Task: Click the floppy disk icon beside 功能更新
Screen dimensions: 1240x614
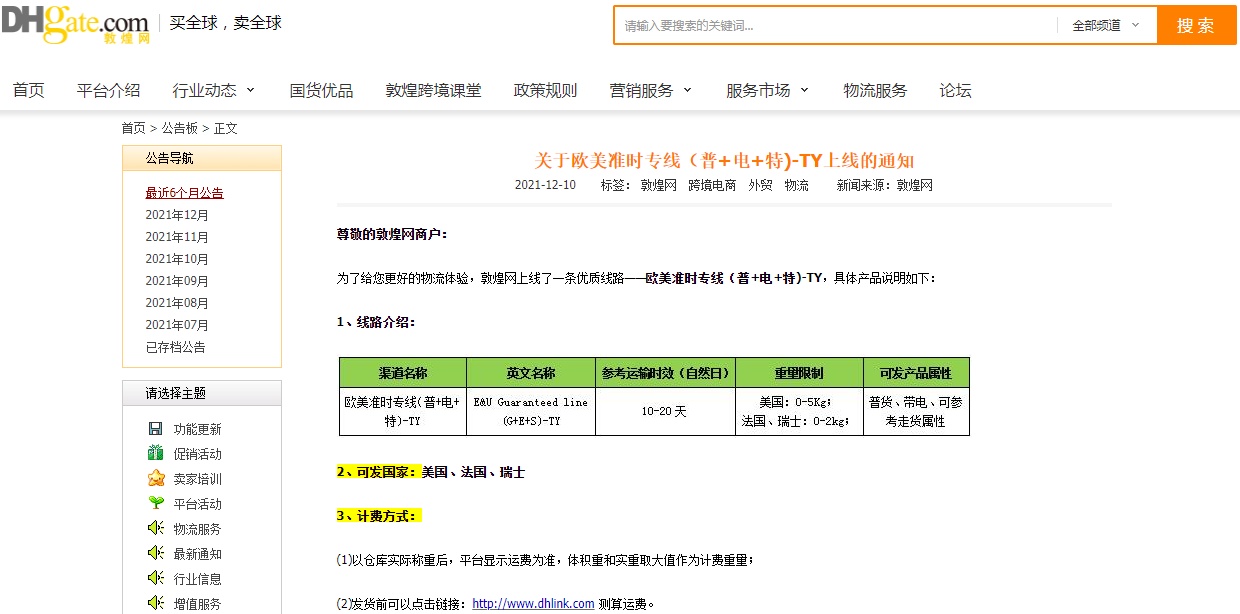Action: coord(155,429)
